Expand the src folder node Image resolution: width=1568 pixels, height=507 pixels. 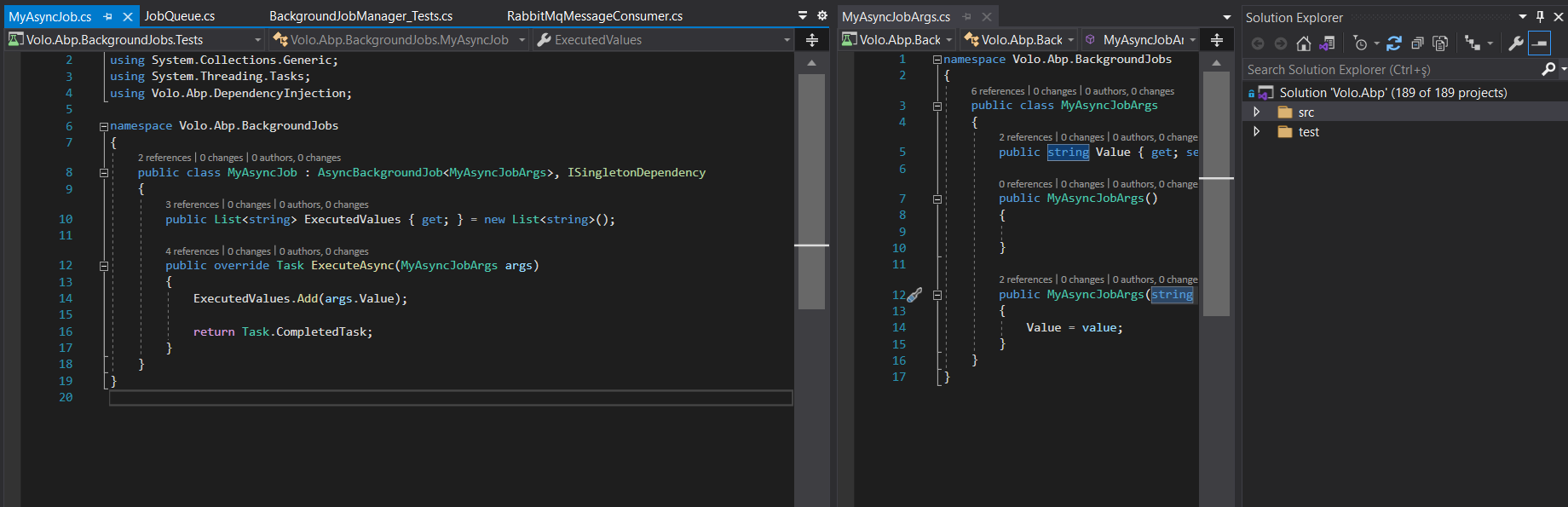[x=1256, y=112]
